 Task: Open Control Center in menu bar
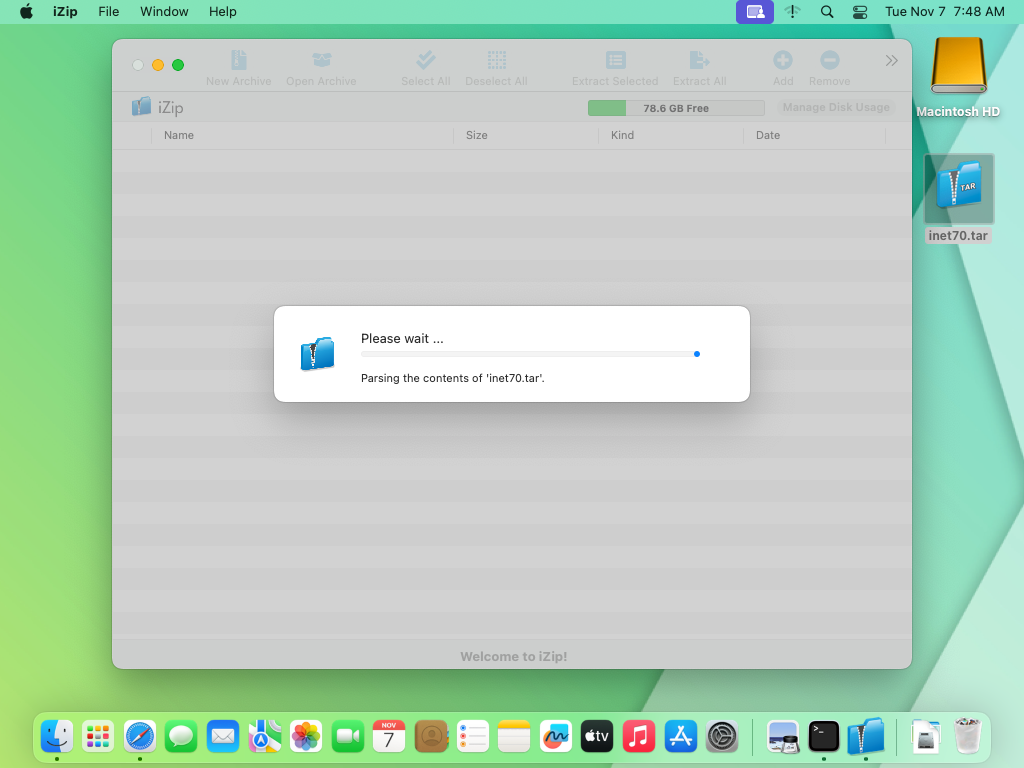click(x=860, y=12)
